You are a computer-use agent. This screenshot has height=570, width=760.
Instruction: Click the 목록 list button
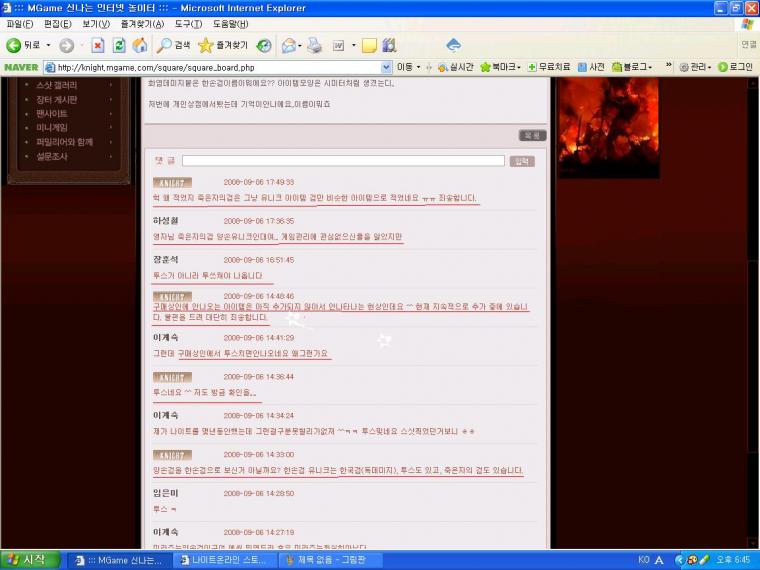point(532,136)
